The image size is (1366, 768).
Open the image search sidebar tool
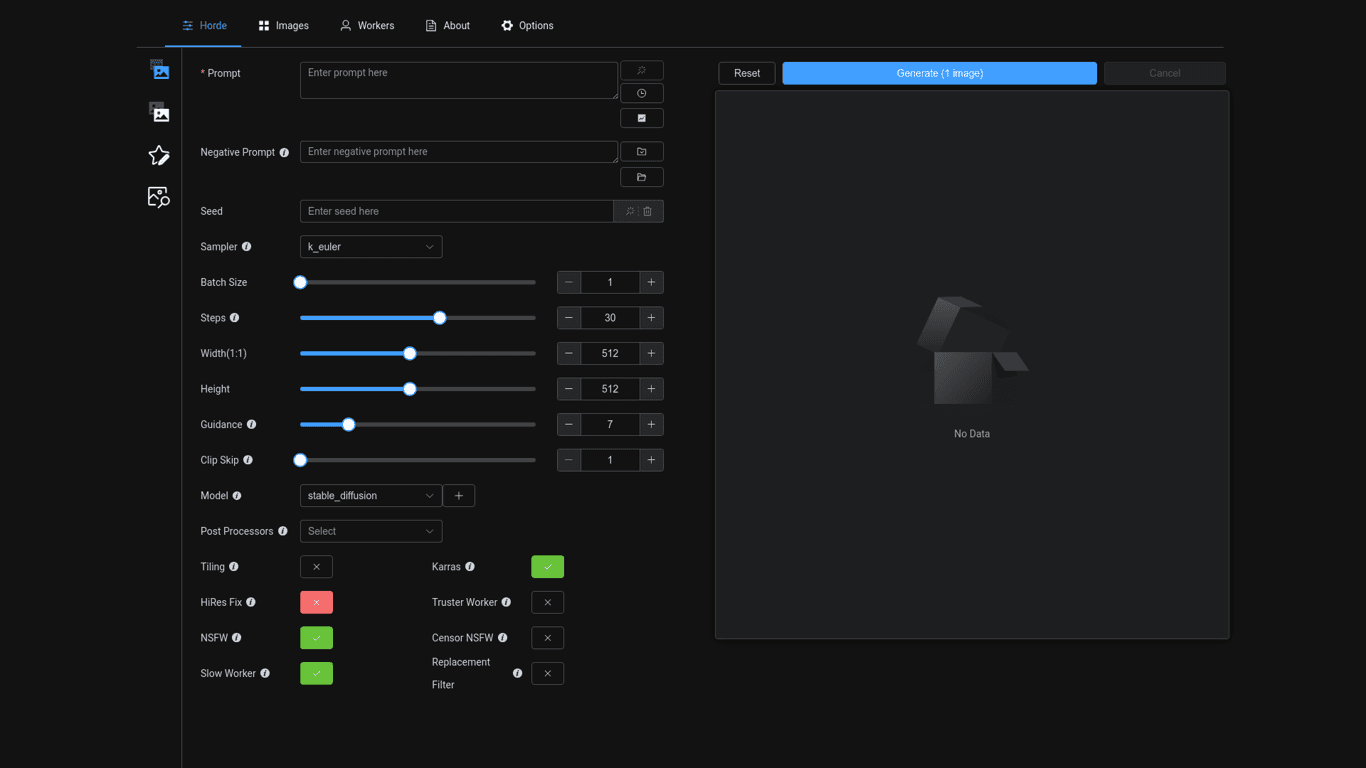click(x=159, y=197)
